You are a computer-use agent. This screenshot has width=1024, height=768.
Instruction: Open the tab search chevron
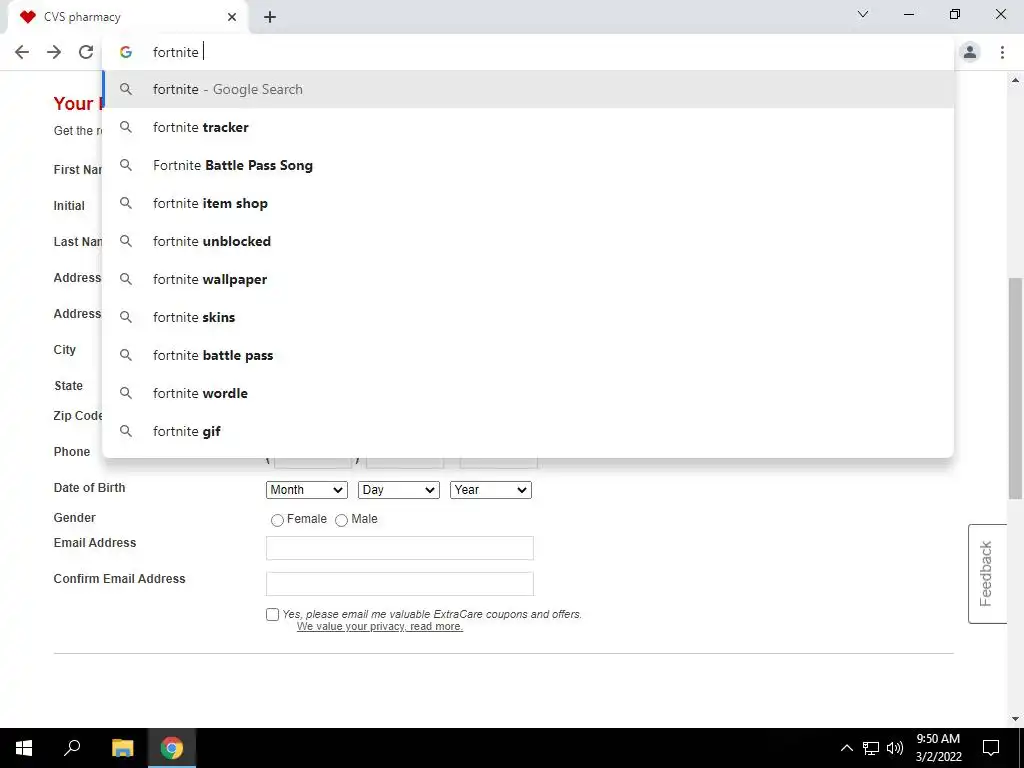(x=863, y=14)
